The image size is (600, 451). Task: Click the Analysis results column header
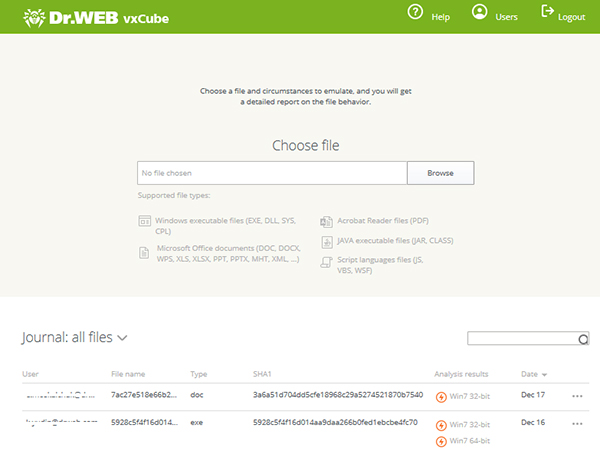click(x=461, y=374)
